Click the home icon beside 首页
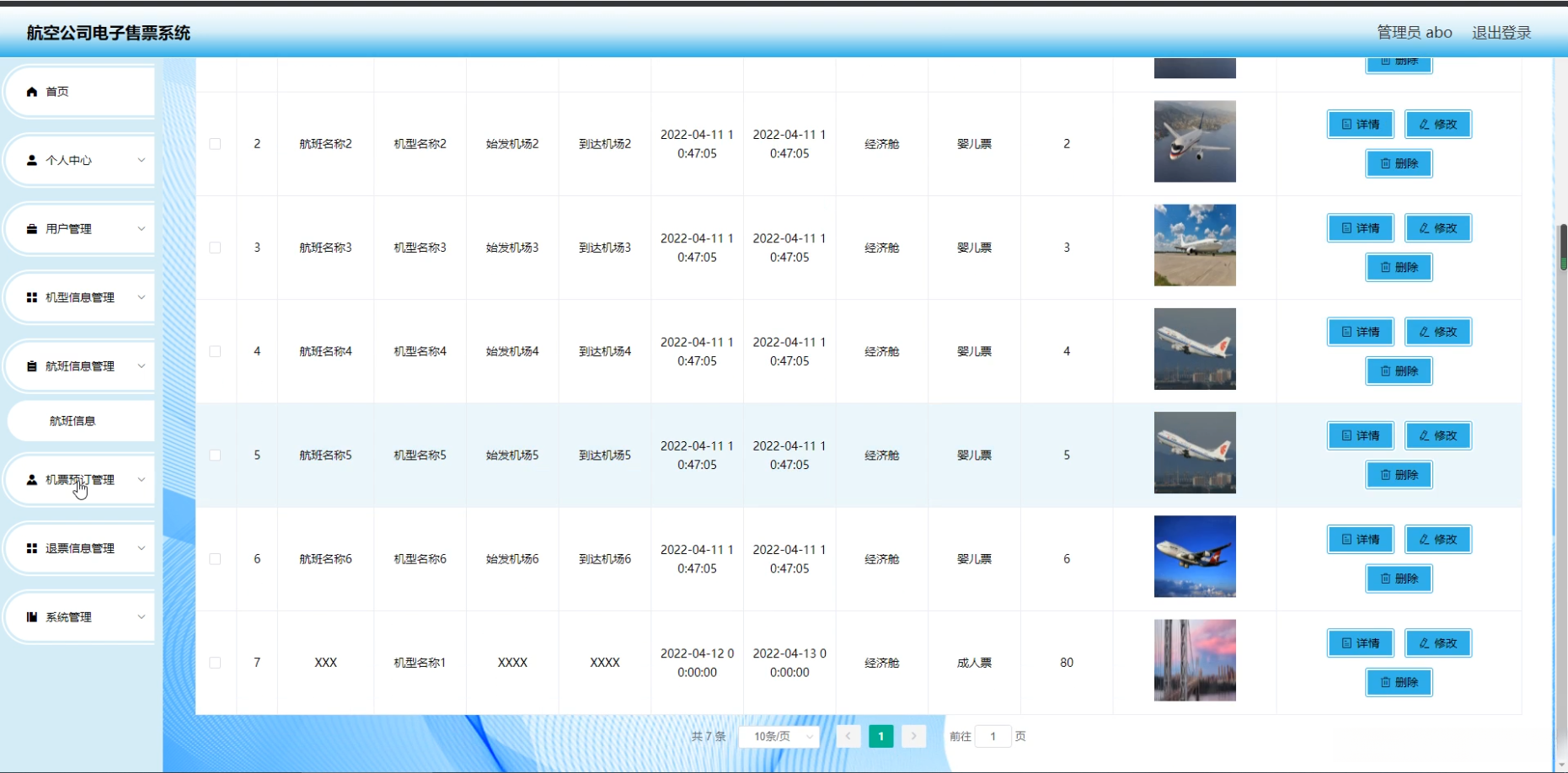The image size is (1568, 773). click(x=32, y=92)
